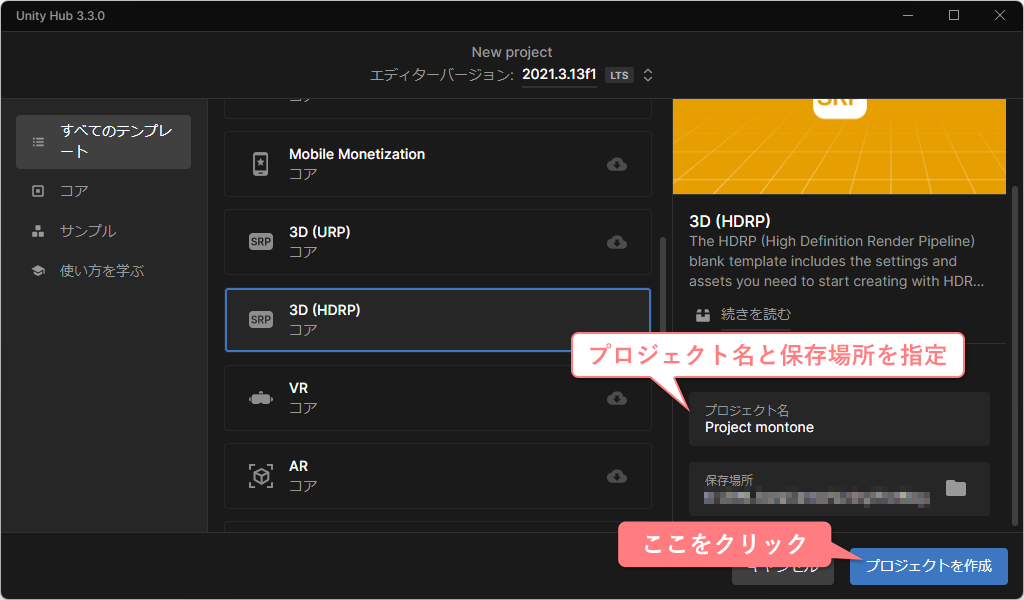Select the AR template

pos(438,476)
